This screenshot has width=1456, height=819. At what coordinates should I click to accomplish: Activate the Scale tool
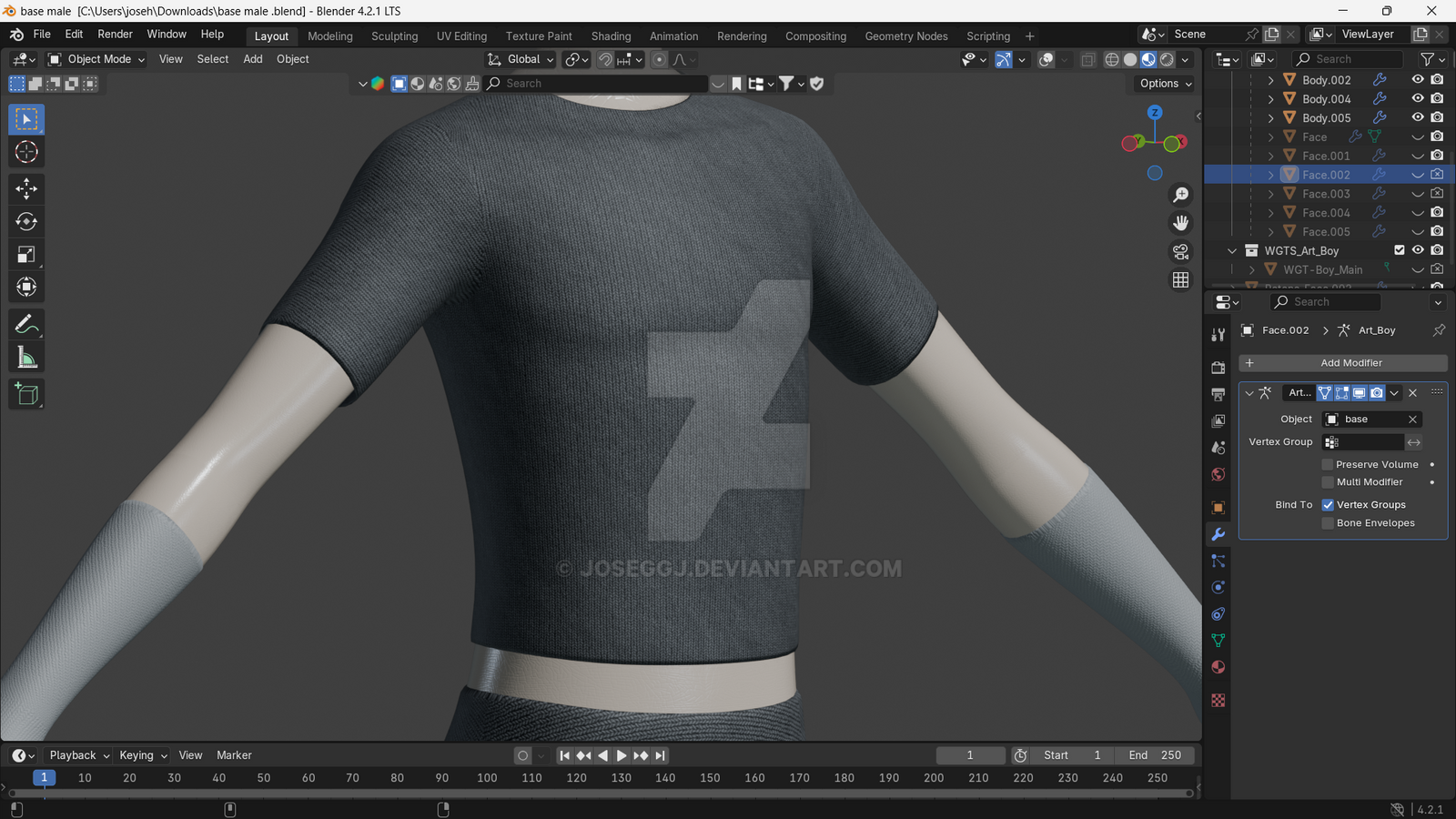pyautogui.click(x=26, y=255)
